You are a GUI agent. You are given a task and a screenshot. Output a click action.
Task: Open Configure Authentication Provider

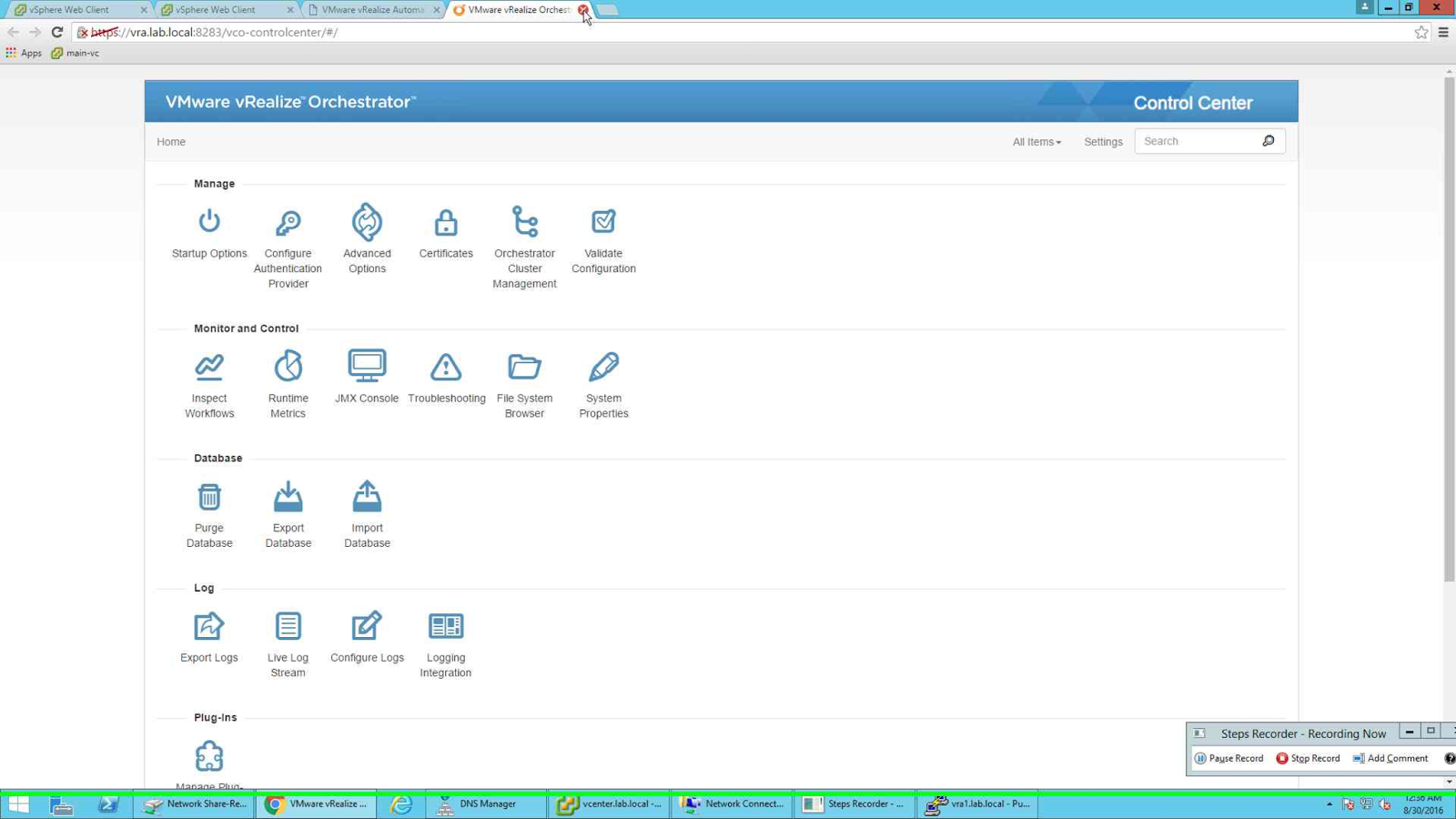pyautogui.click(x=288, y=248)
